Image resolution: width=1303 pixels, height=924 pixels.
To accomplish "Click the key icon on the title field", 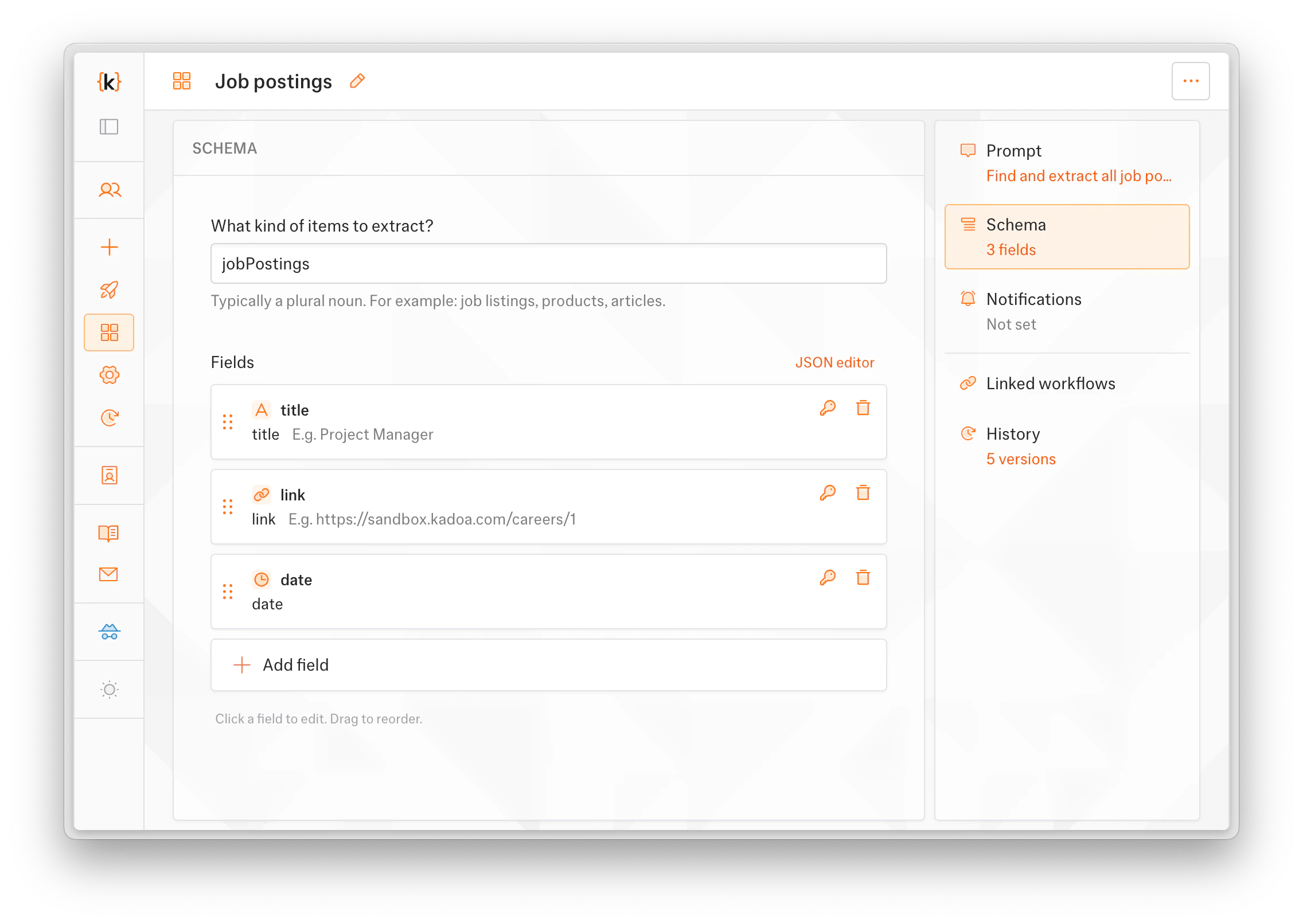I will (828, 408).
